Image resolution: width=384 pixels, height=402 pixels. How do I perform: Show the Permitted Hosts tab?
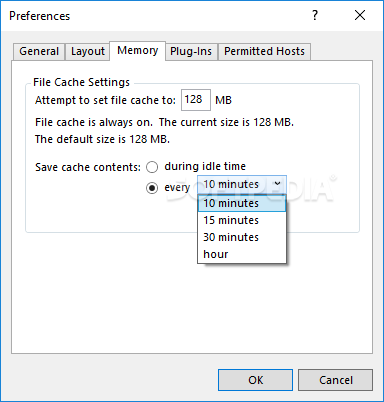pyautogui.click(x=264, y=52)
